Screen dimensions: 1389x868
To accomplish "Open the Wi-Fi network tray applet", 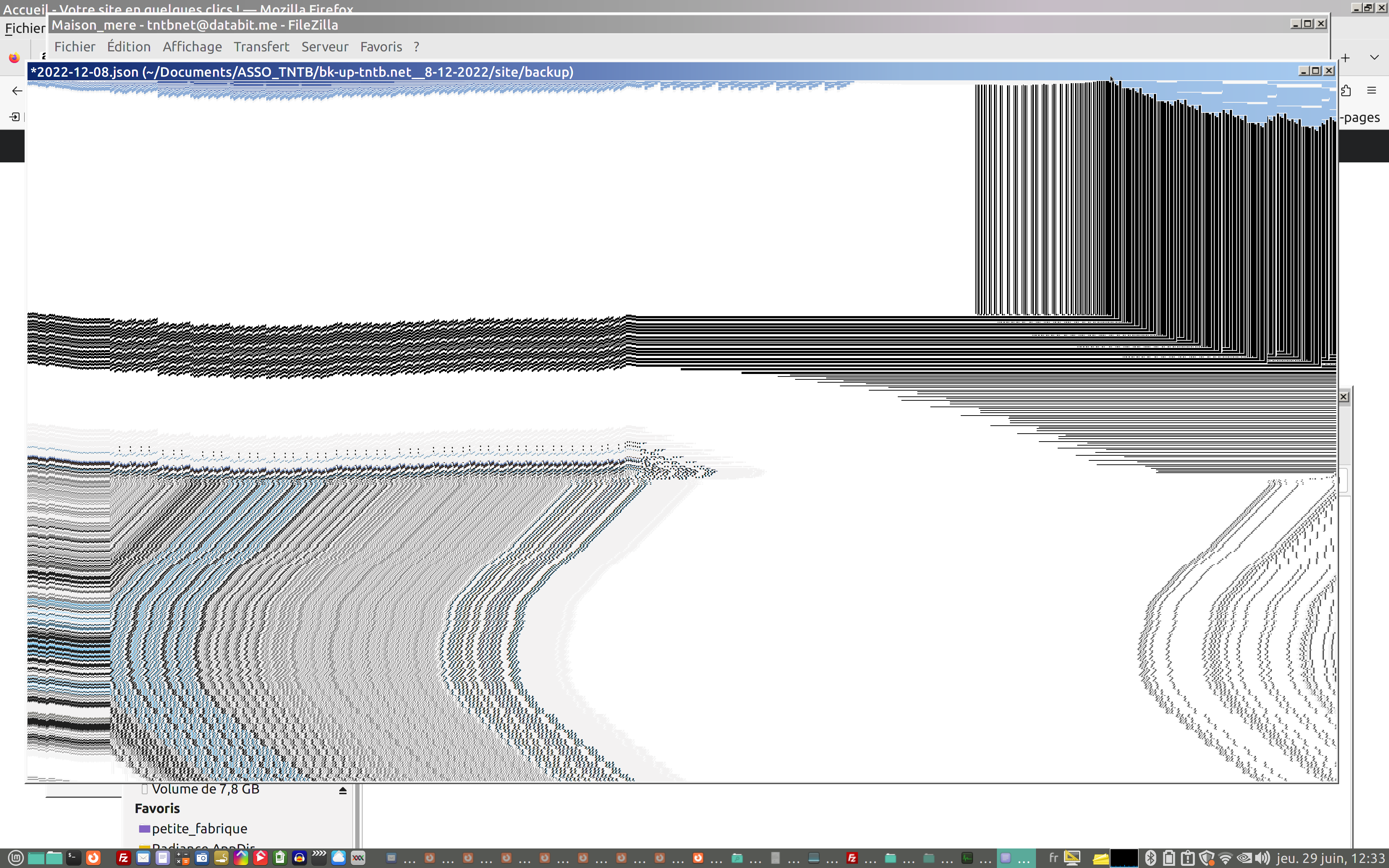I will click(x=1225, y=858).
